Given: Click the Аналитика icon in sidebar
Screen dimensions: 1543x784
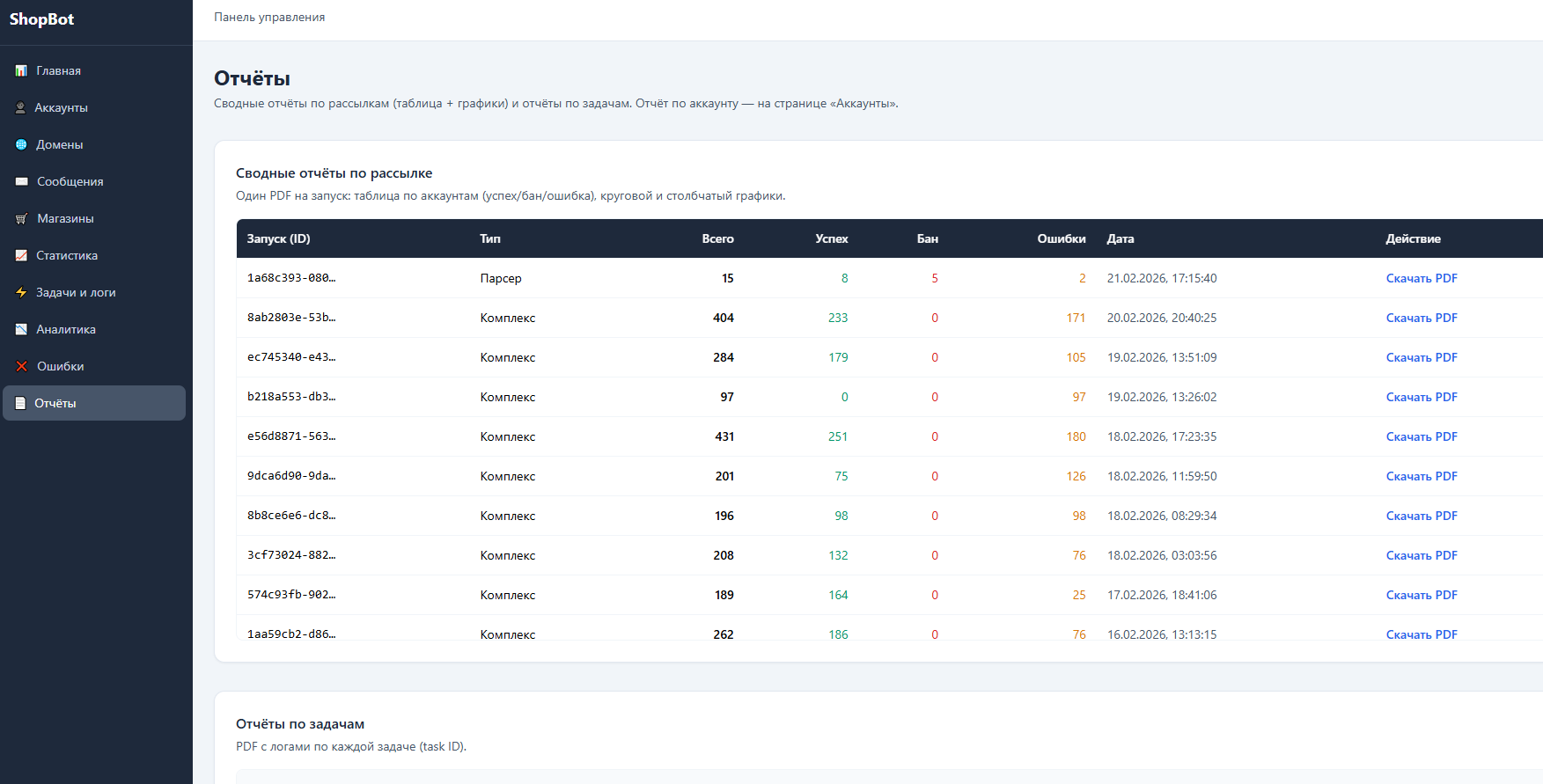Looking at the screenshot, I should coord(21,329).
